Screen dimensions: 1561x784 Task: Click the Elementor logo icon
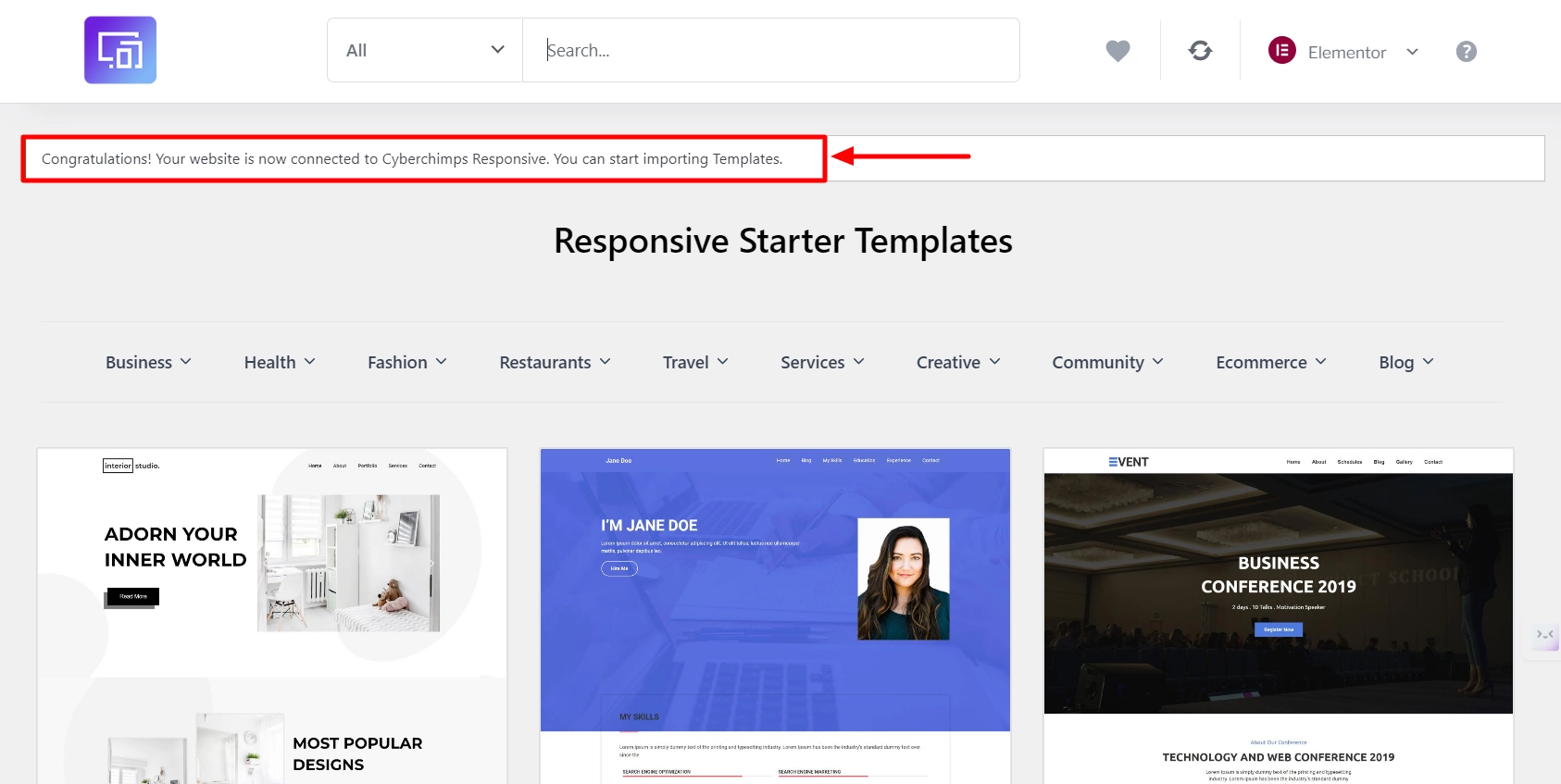[1281, 50]
